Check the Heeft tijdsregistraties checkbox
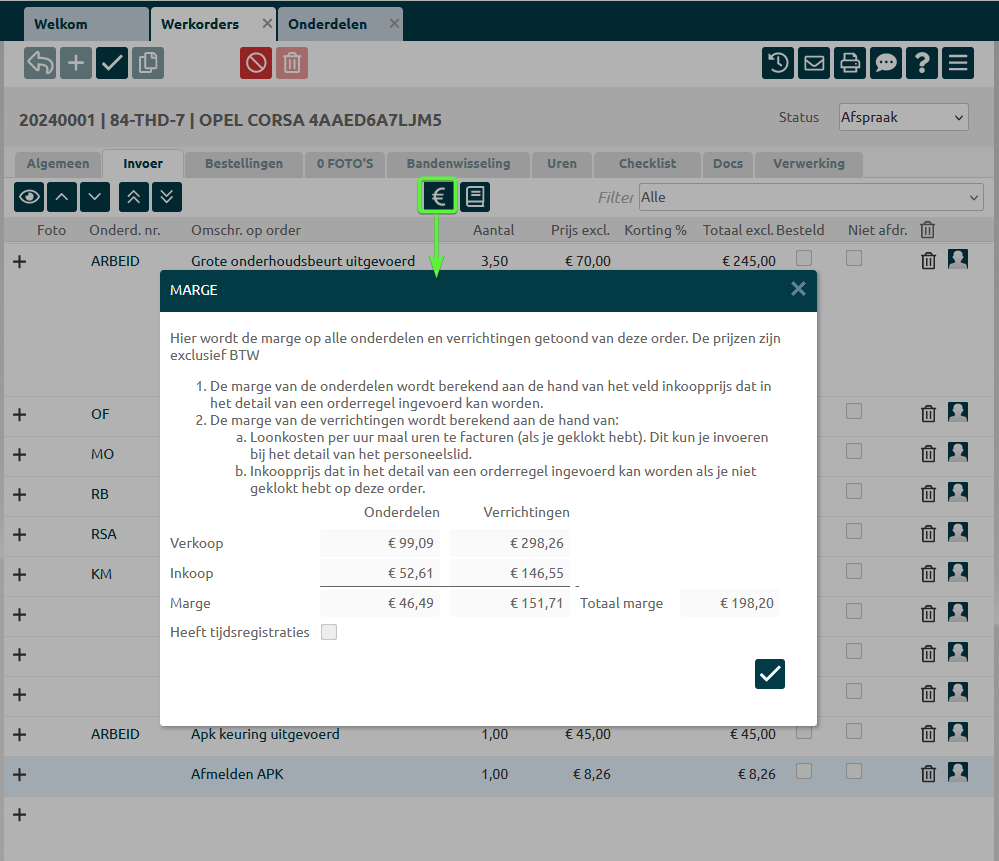Image resolution: width=999 pixels, height=861 pixels. (329, 632)
